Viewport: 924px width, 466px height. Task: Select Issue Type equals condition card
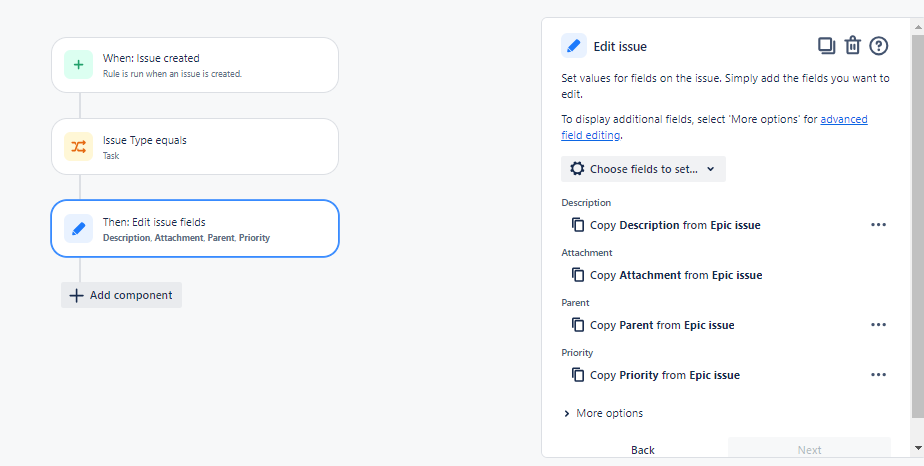195,147
